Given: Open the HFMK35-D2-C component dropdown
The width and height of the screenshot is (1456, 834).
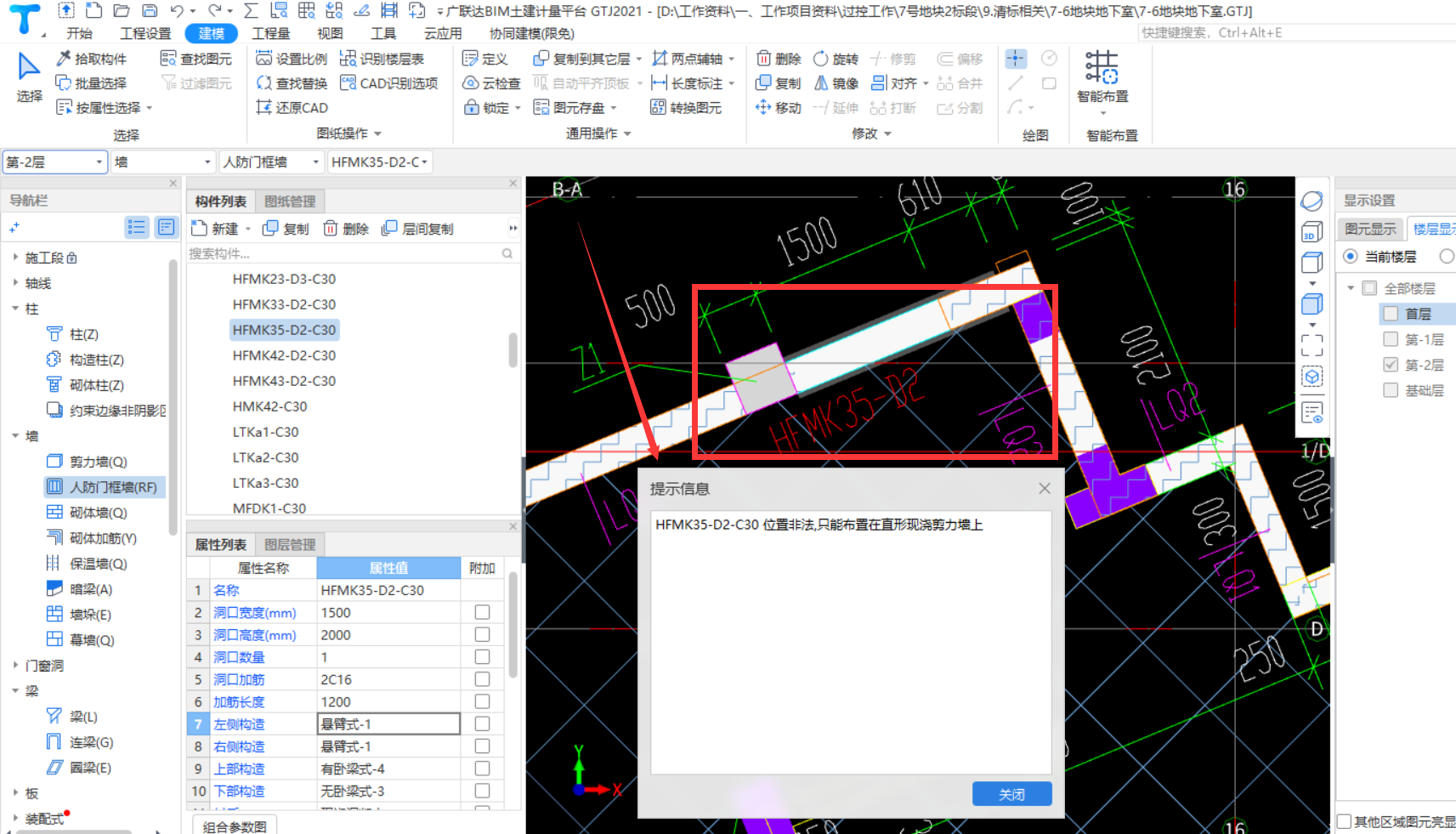Looking at the screenshot, I should (x=379, y=162).
